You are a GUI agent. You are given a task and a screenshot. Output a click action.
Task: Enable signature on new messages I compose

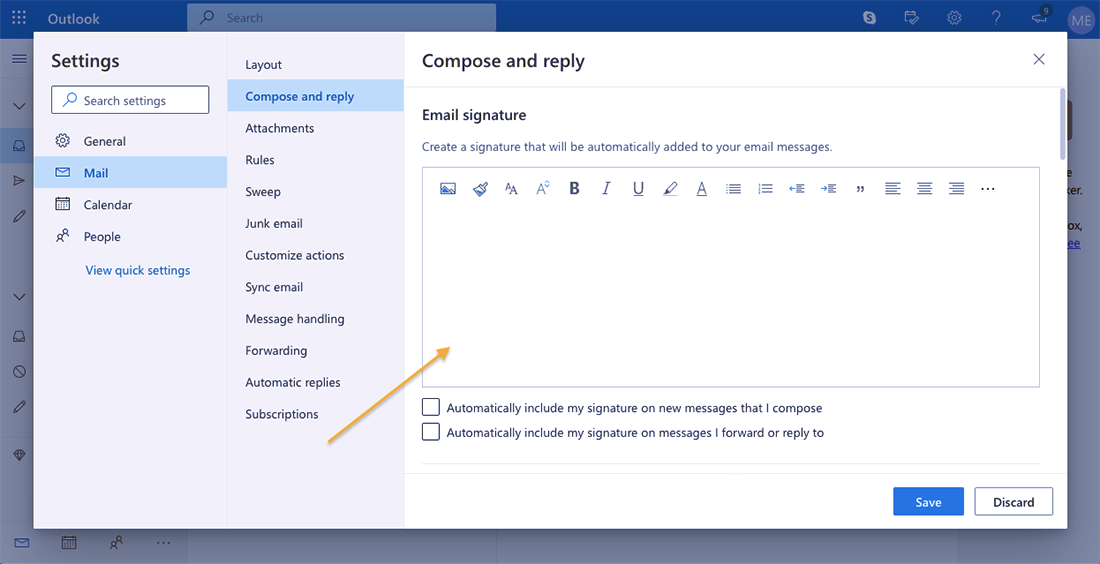(431, 408)
